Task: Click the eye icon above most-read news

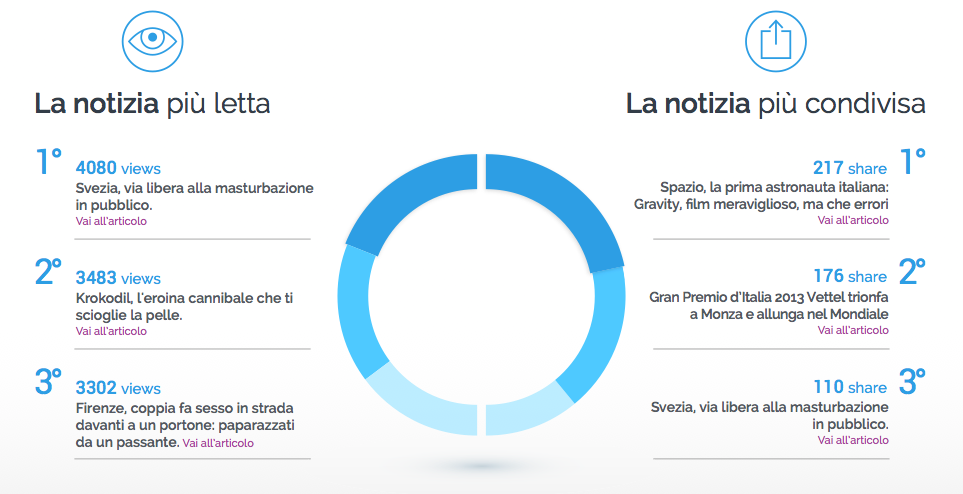Action: point(153,40)
